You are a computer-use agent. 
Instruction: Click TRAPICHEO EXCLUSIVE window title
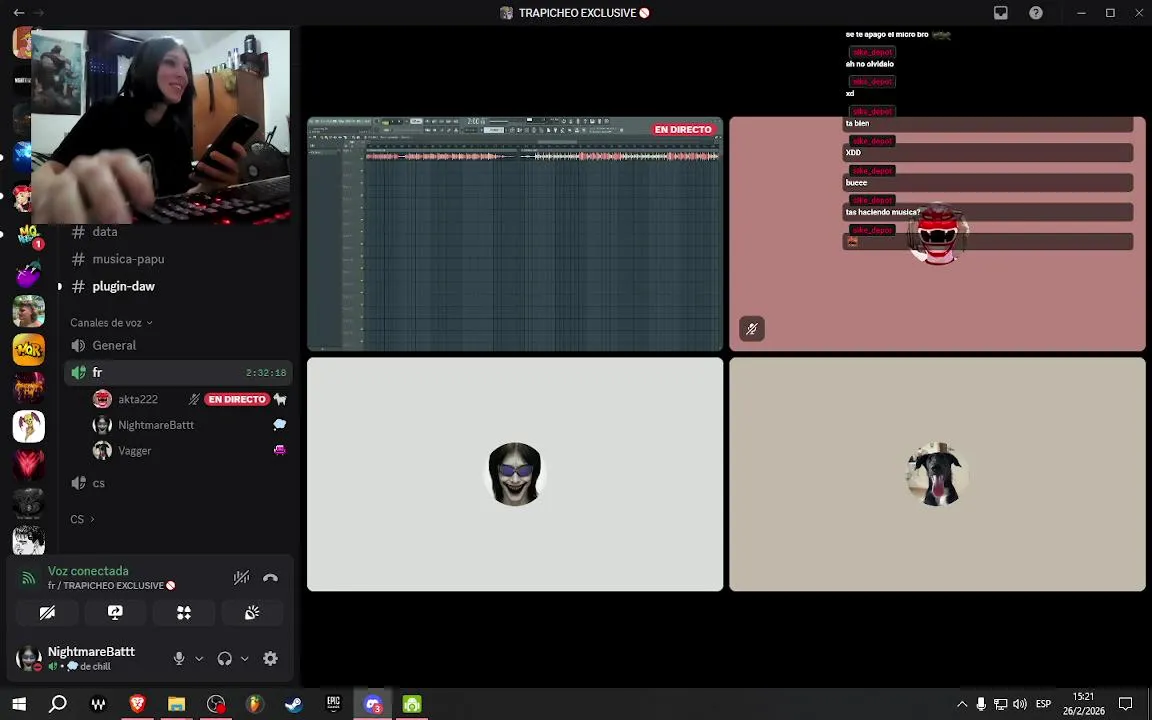[576, 12]
